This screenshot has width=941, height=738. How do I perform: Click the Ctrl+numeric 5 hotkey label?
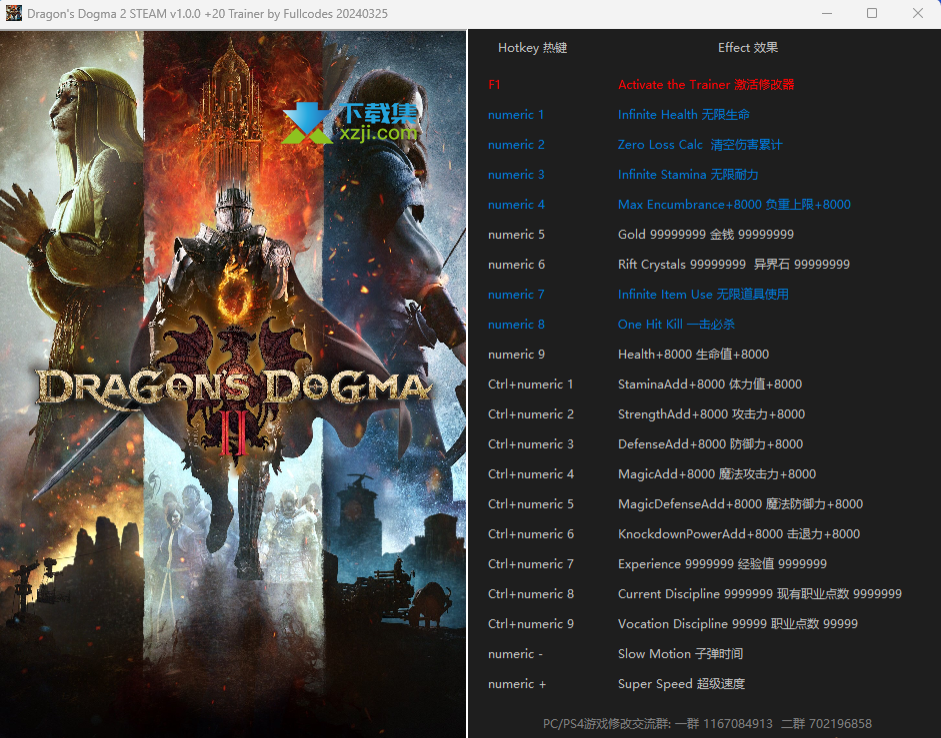click(x=531, y=505)
